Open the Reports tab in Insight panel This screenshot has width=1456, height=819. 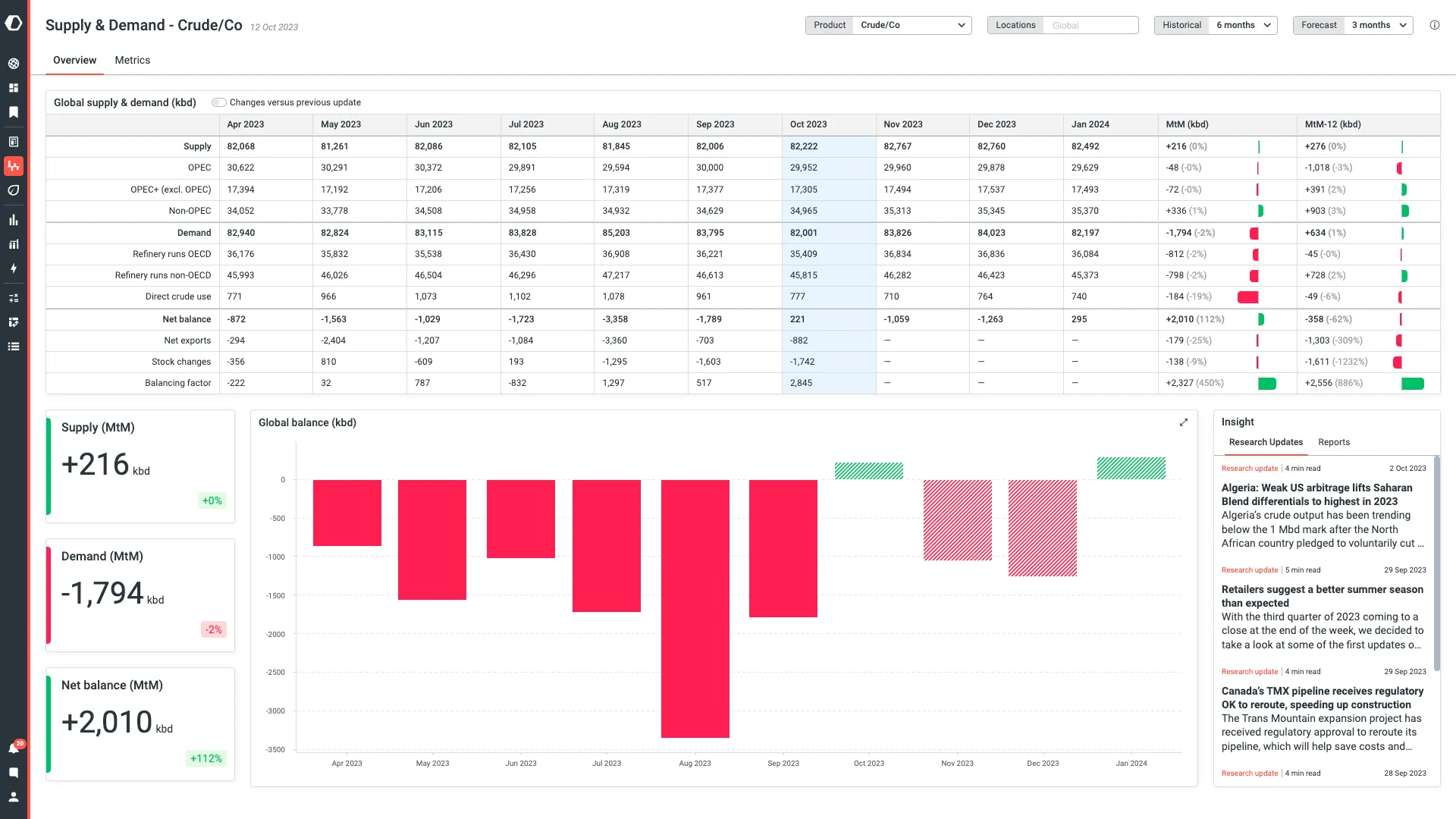click(x=1334, y=442)
